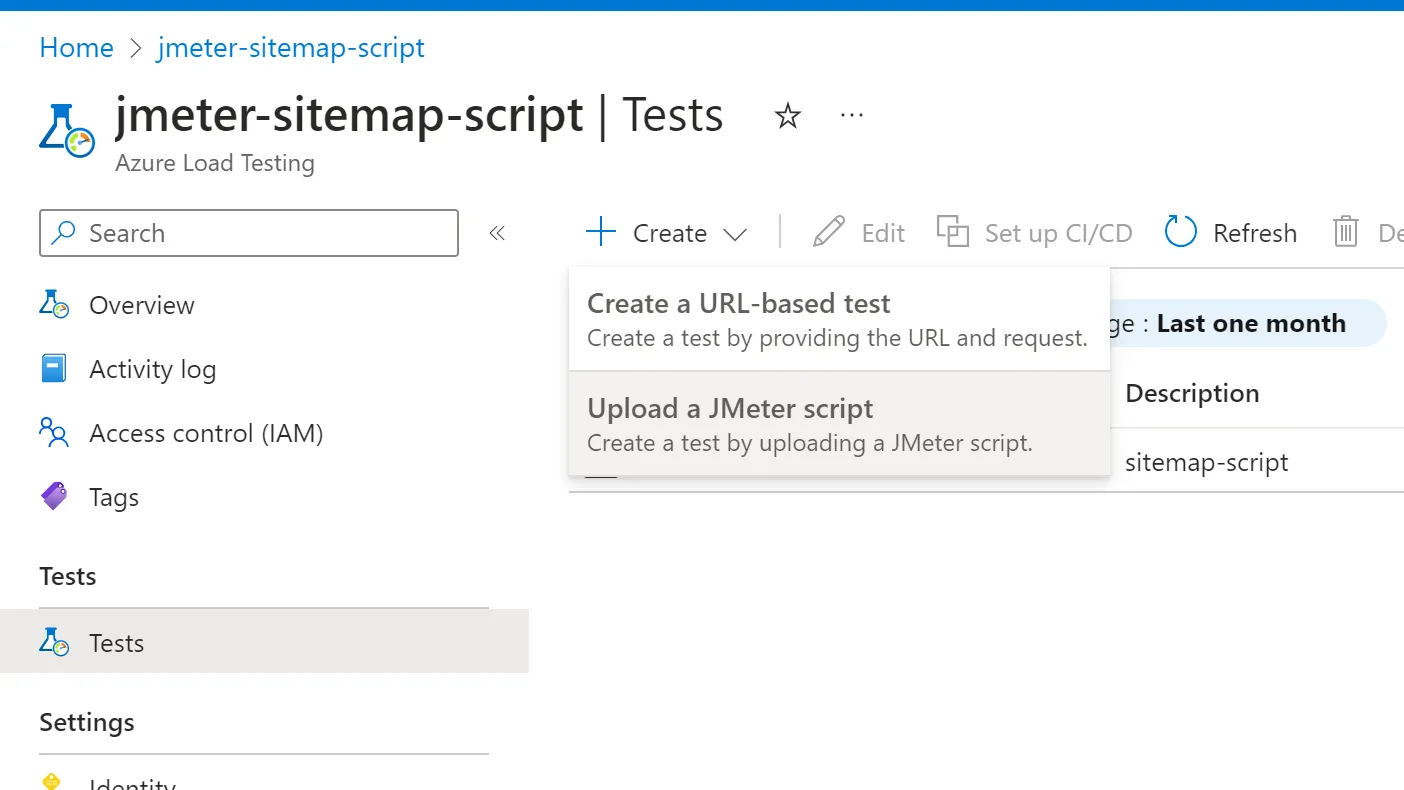Screen dimensions: 1404x790
Task: Click the Overview flask icon
Action: point(54,305)
